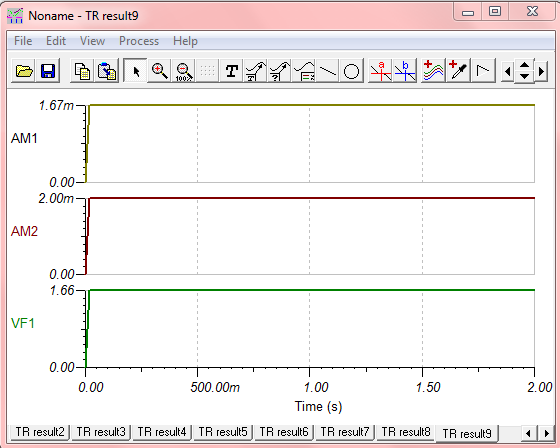Toggle the pointer selection tool
The image size is (560, 448).
pos(135,71)
